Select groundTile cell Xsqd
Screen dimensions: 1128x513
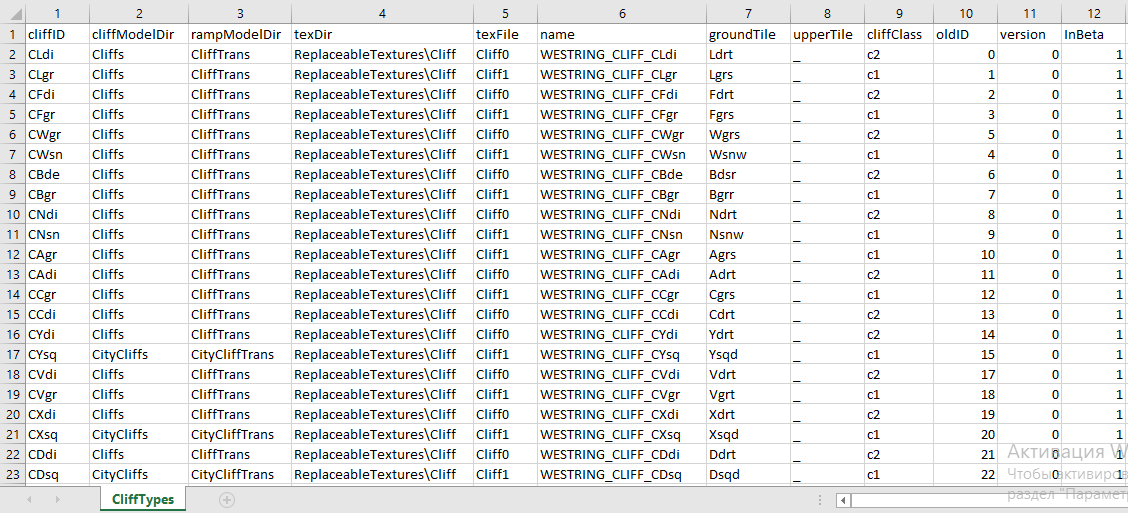click(748, 434)
